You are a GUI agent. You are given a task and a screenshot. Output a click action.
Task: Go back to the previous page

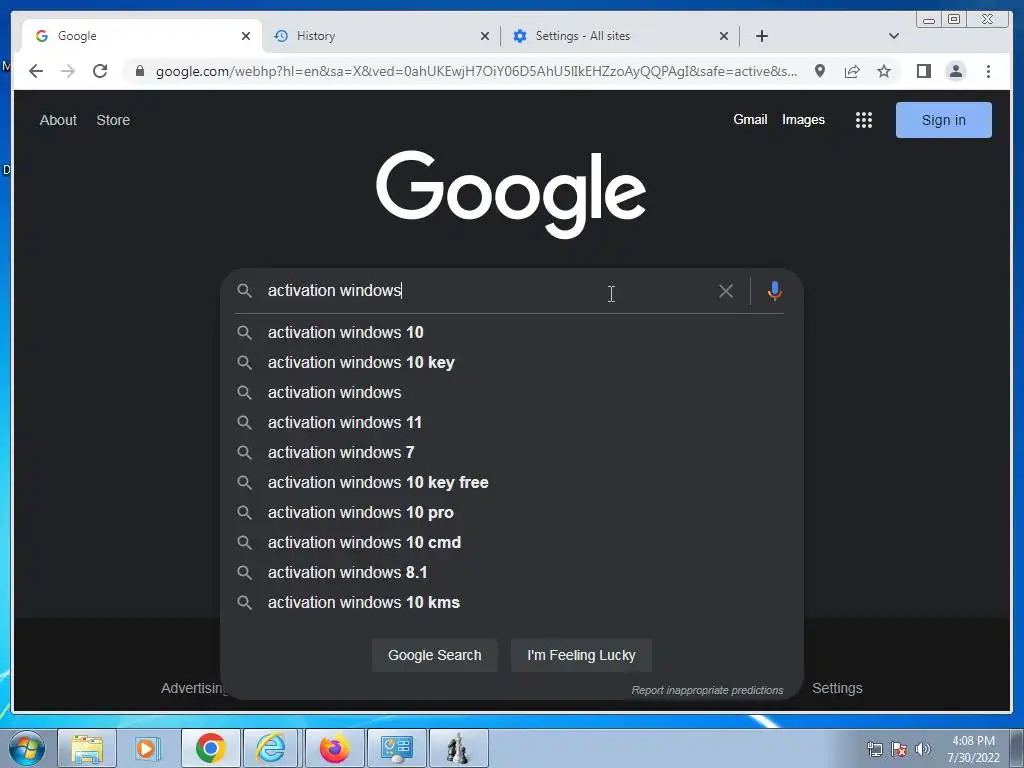(36, 71)
